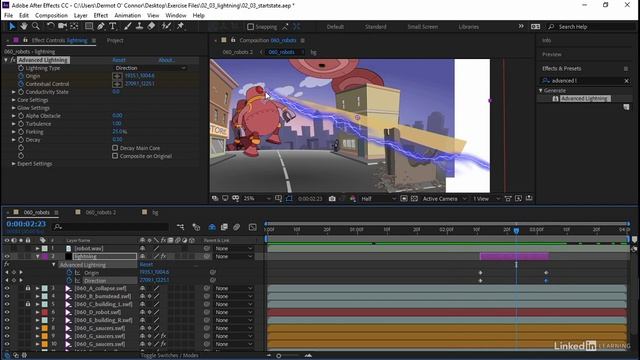Click the current time indicator playhead
The width and height of the screenshot is (640, 360).
(x=516, y=231)
